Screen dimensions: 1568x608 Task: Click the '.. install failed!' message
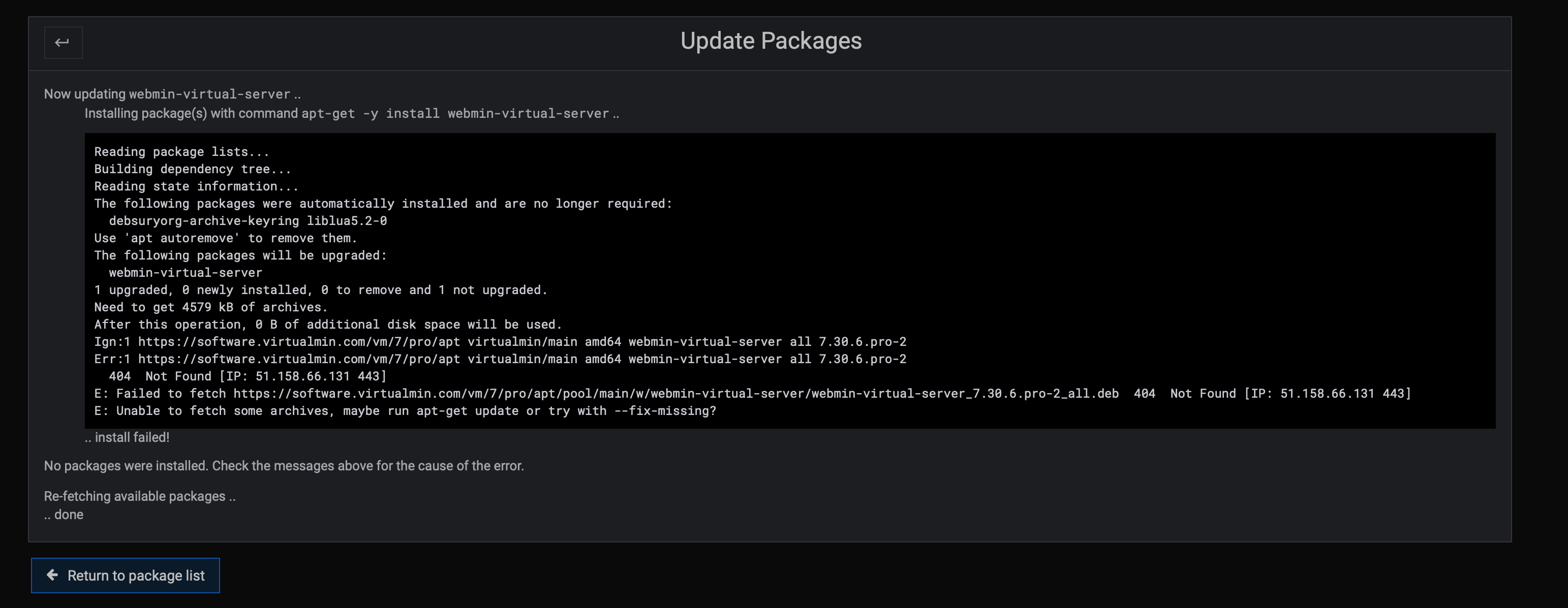click(x=127, y=437)
